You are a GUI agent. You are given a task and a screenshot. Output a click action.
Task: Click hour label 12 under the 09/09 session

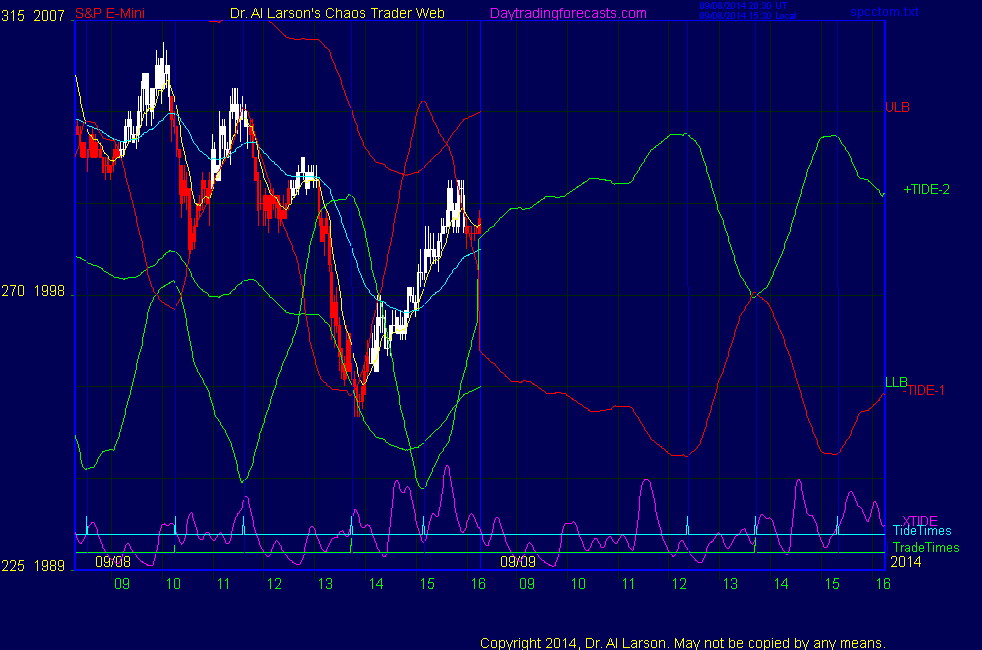pyautogui.click(x=680, y=584)
